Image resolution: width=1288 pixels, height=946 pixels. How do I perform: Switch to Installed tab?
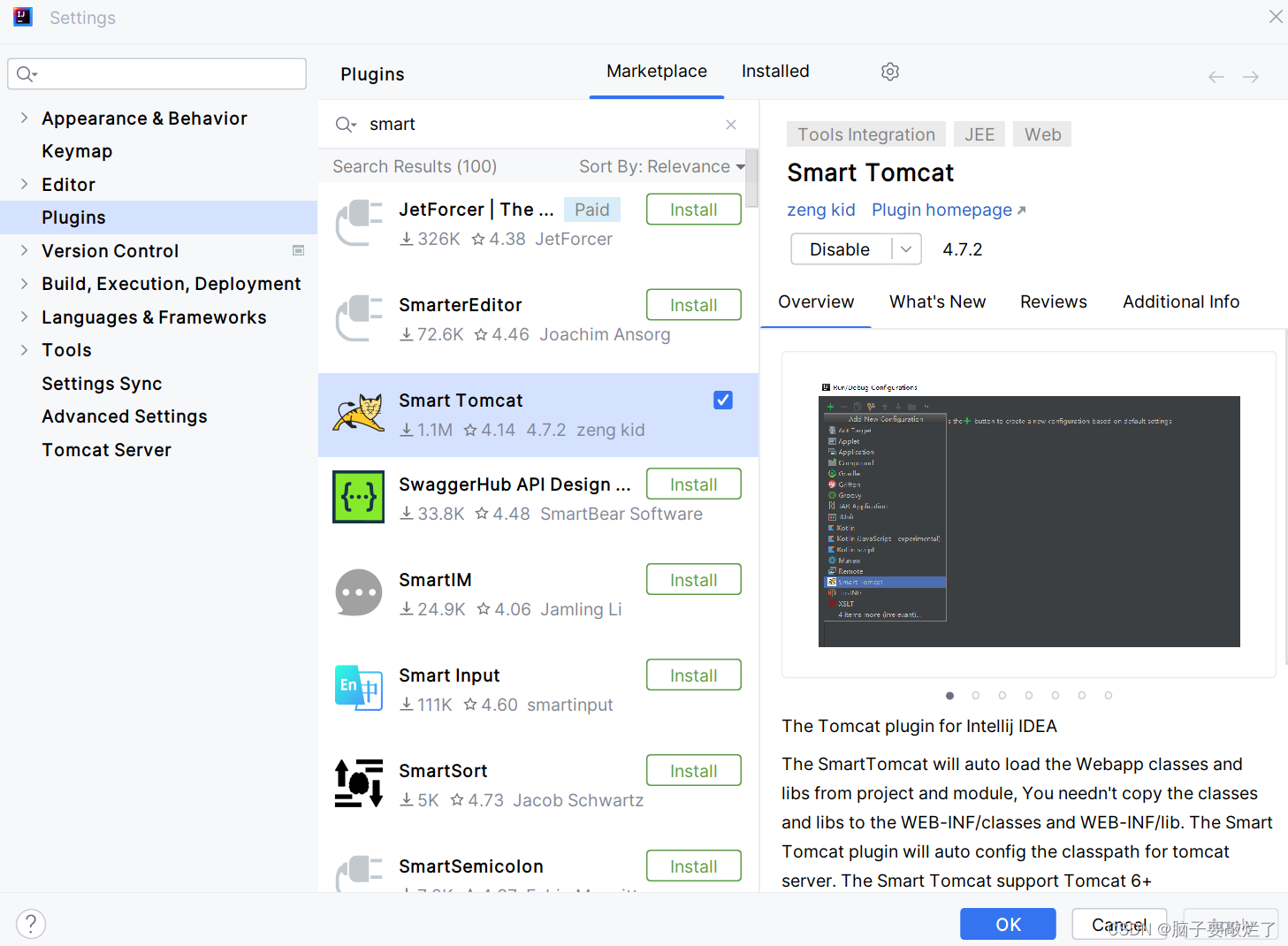point(775,72)
